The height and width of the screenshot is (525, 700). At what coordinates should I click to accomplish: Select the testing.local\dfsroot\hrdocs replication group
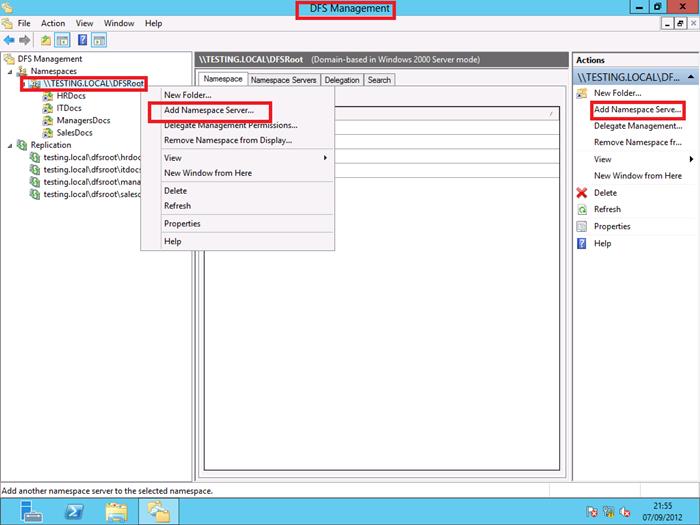92,157
